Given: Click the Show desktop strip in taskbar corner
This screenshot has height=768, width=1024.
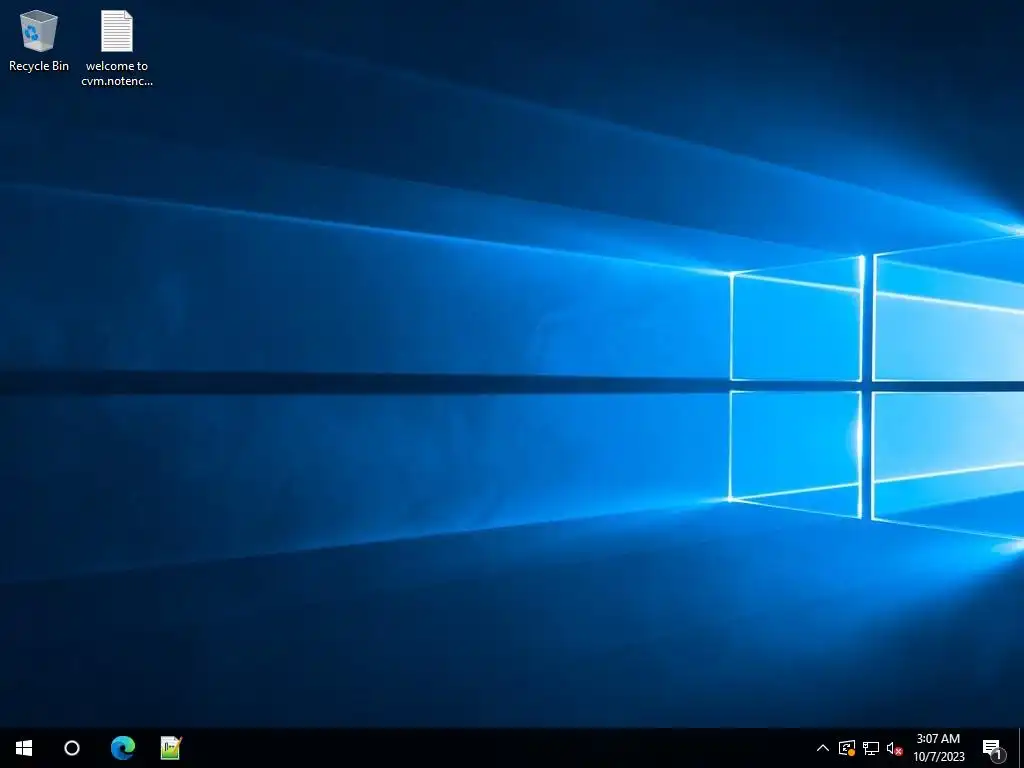Looking at the screenshot, I should click(1021, 748).
